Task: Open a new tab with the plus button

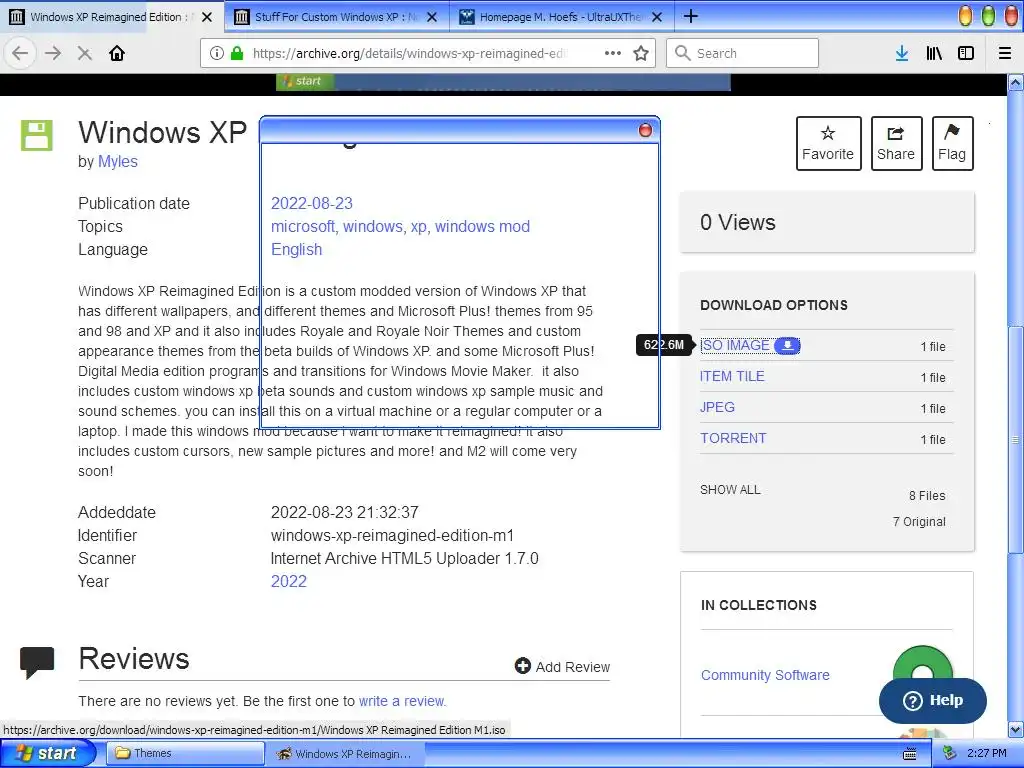Action: (x=691, y=16)
